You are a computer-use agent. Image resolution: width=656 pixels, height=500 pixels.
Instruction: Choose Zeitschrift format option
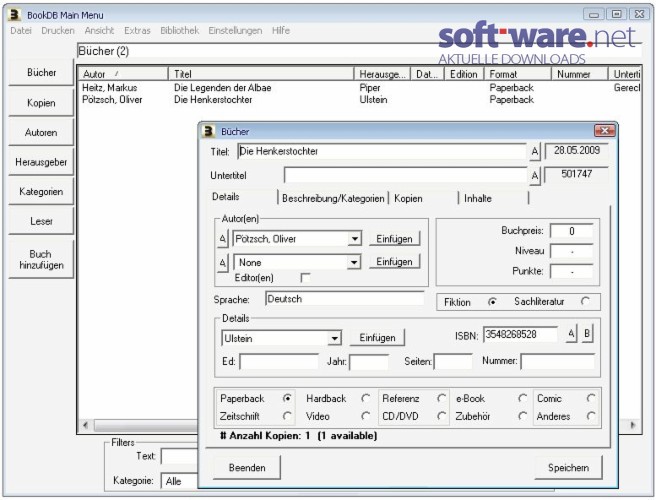pyautogui.click(x=287, y=416)
